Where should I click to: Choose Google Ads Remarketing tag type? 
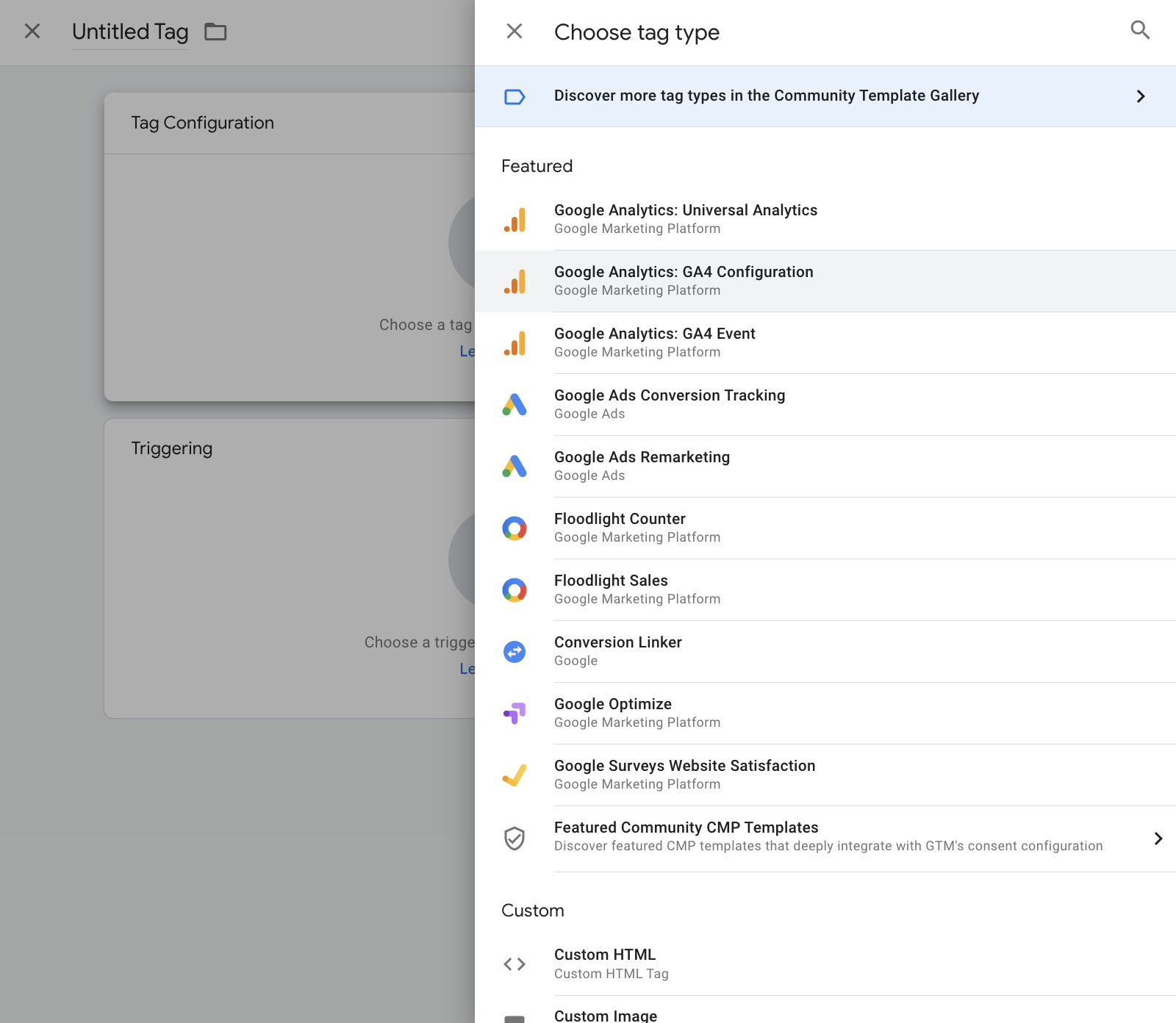point(642,466)
